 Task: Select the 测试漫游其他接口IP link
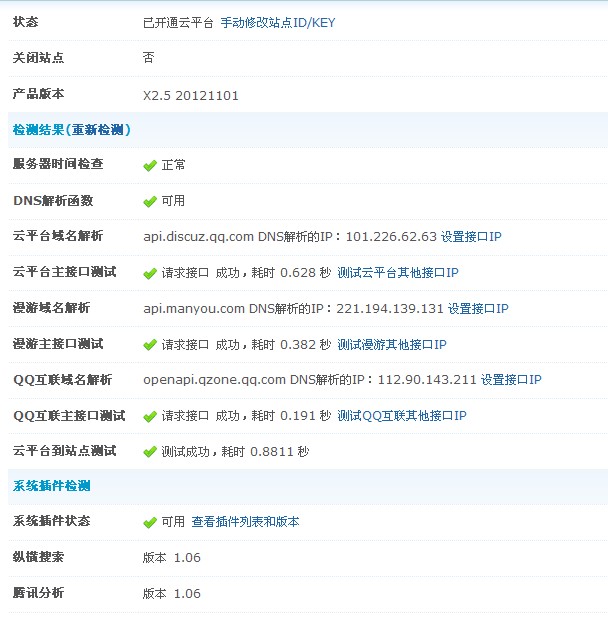click(x=392, y=345)
